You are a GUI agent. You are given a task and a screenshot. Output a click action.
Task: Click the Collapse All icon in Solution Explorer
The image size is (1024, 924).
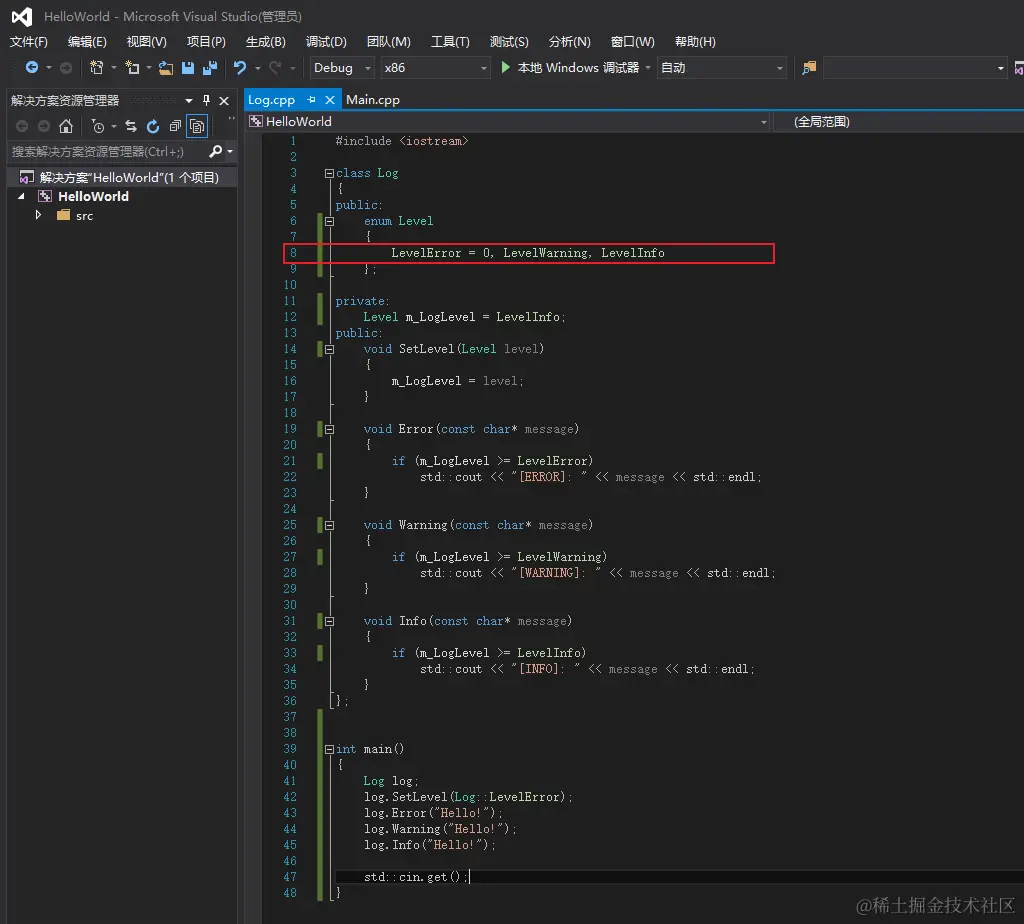(x=175, y=126)
